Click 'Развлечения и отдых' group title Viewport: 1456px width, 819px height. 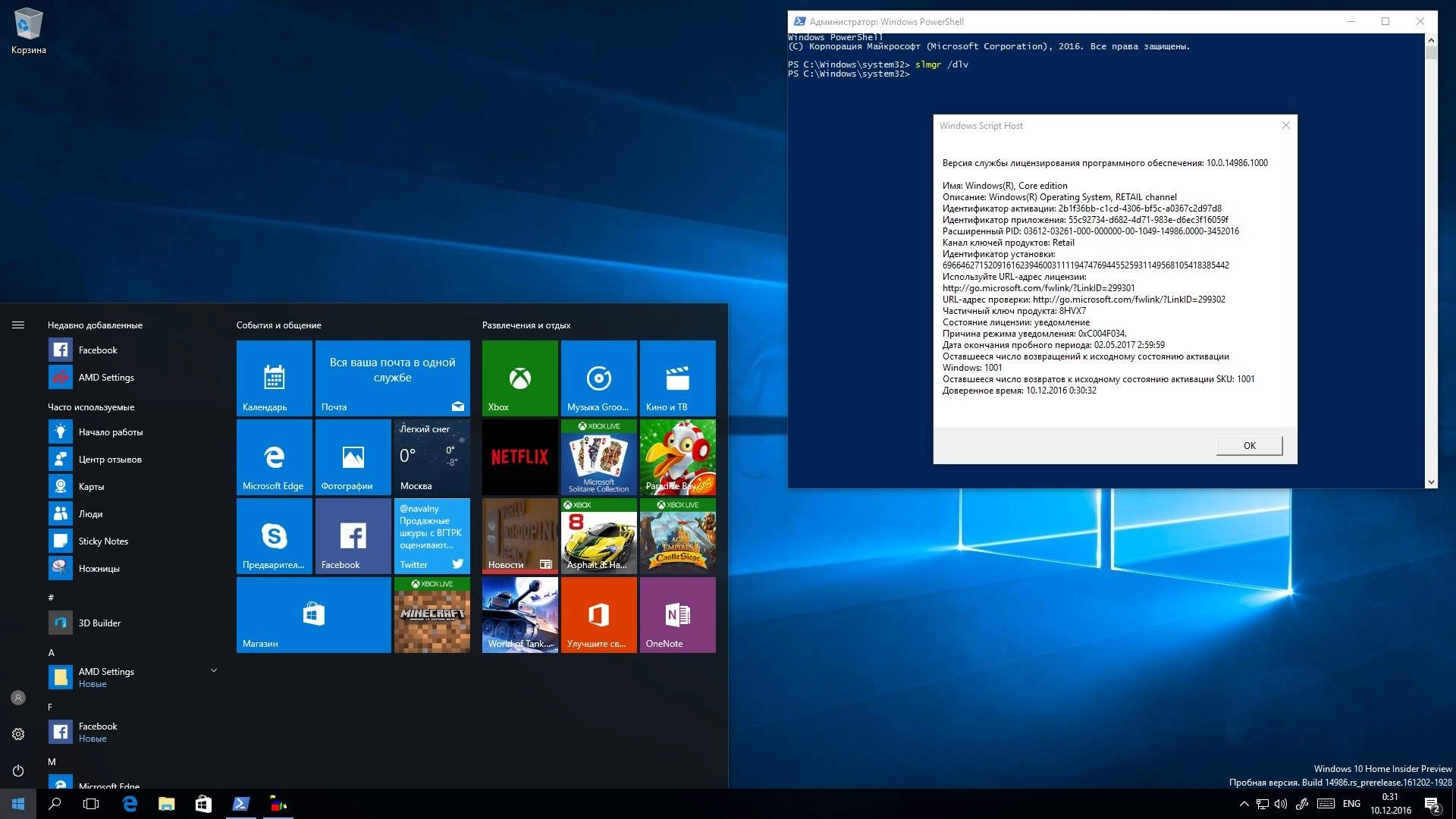click(x=526, y=325)
